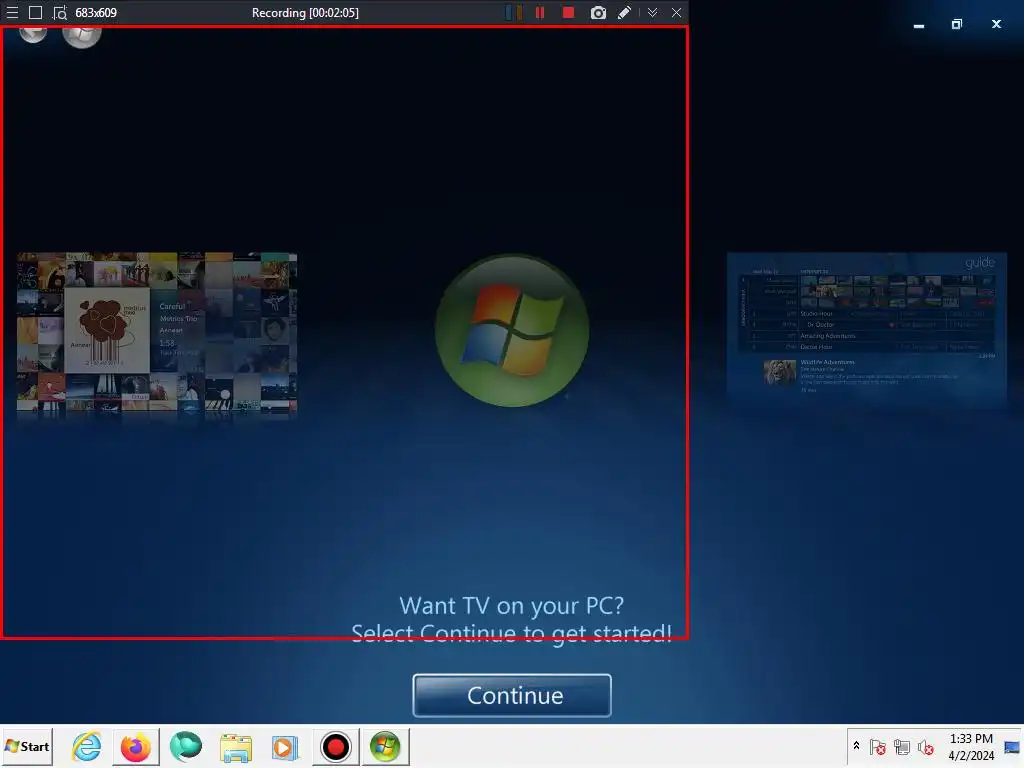
Task: Click the Continue button
Action: pos(512,696)
